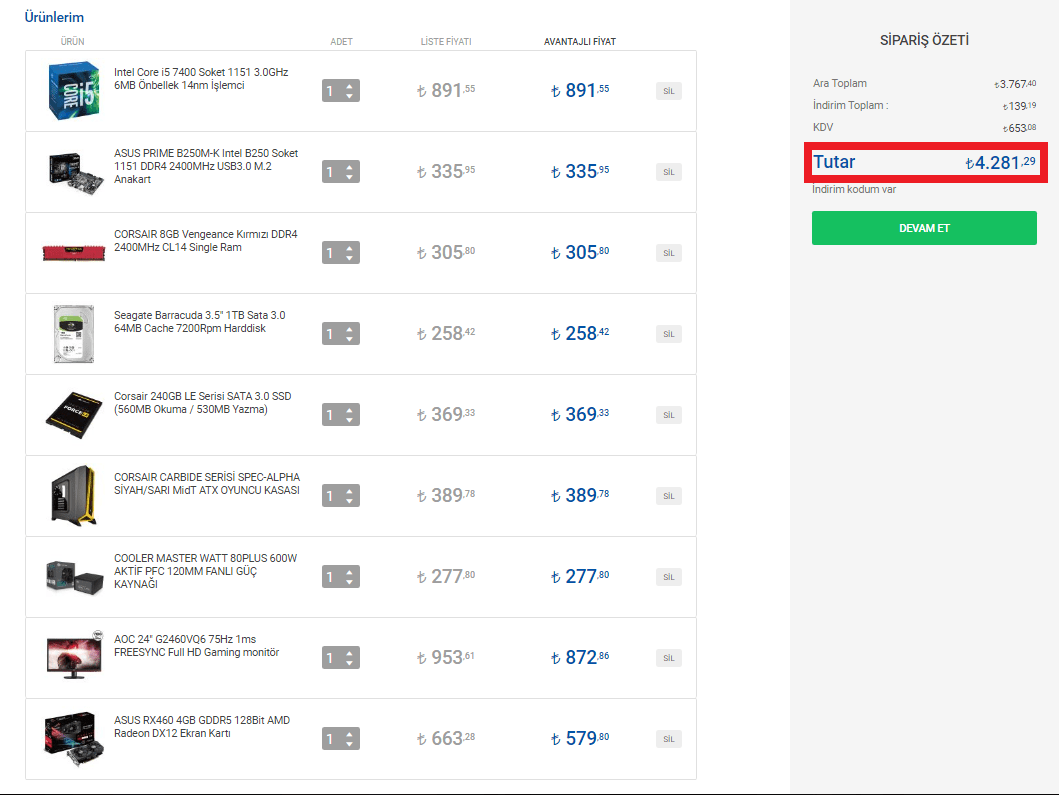Remove Corsair 240GB SSD with SİL button
This screenshot has height=795, width=1059.
[669, 415]
